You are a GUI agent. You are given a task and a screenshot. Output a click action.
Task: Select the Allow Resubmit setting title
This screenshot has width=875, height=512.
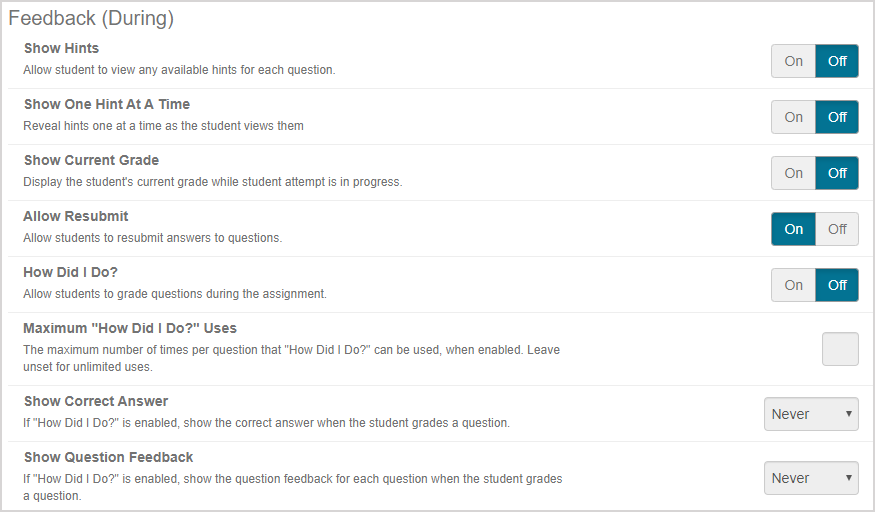(x=76, y=216)
